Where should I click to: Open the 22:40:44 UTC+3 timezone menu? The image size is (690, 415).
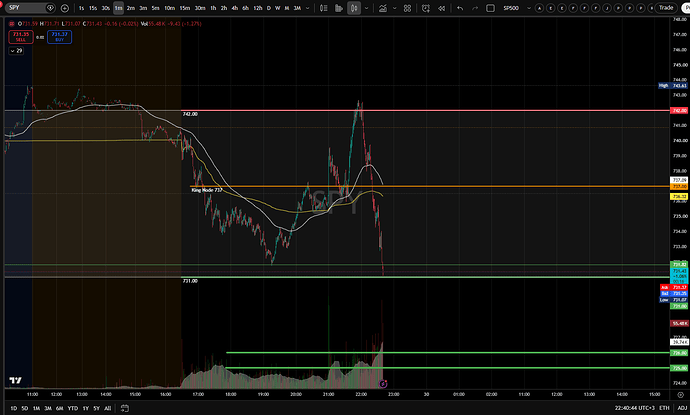coord(635,408)
